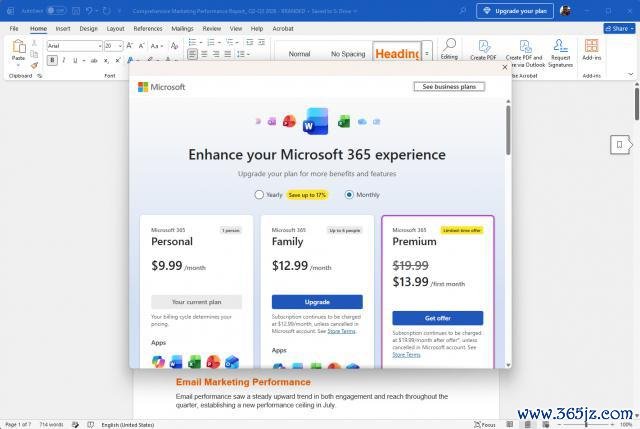This screenshot has height=429, width=640.
Task: Click the Cut scissors icon
Action: click(34, 43)
